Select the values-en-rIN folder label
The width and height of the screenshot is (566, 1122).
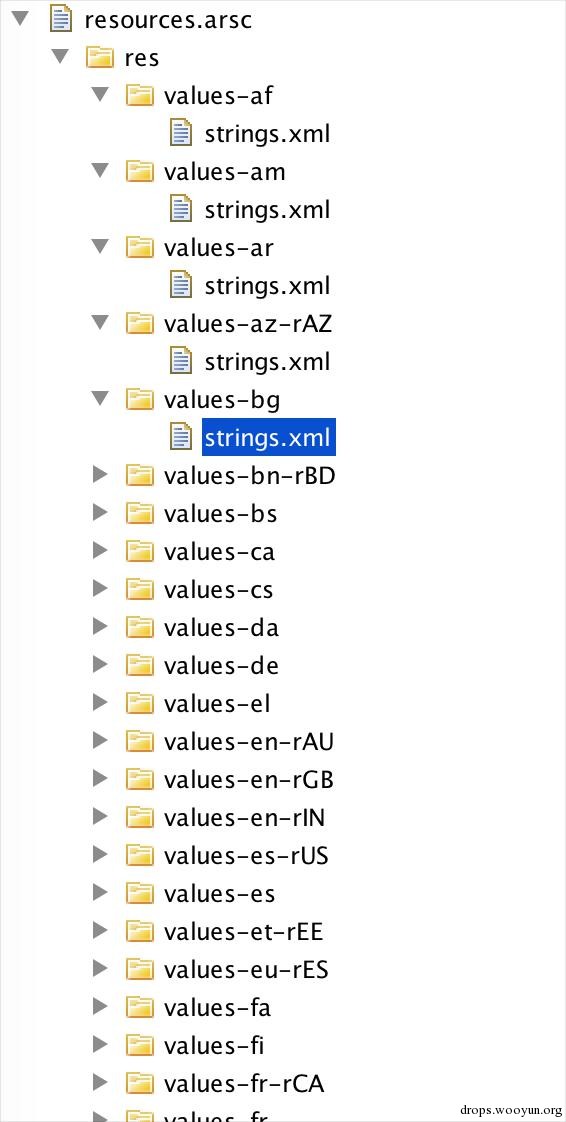[245, 817]
